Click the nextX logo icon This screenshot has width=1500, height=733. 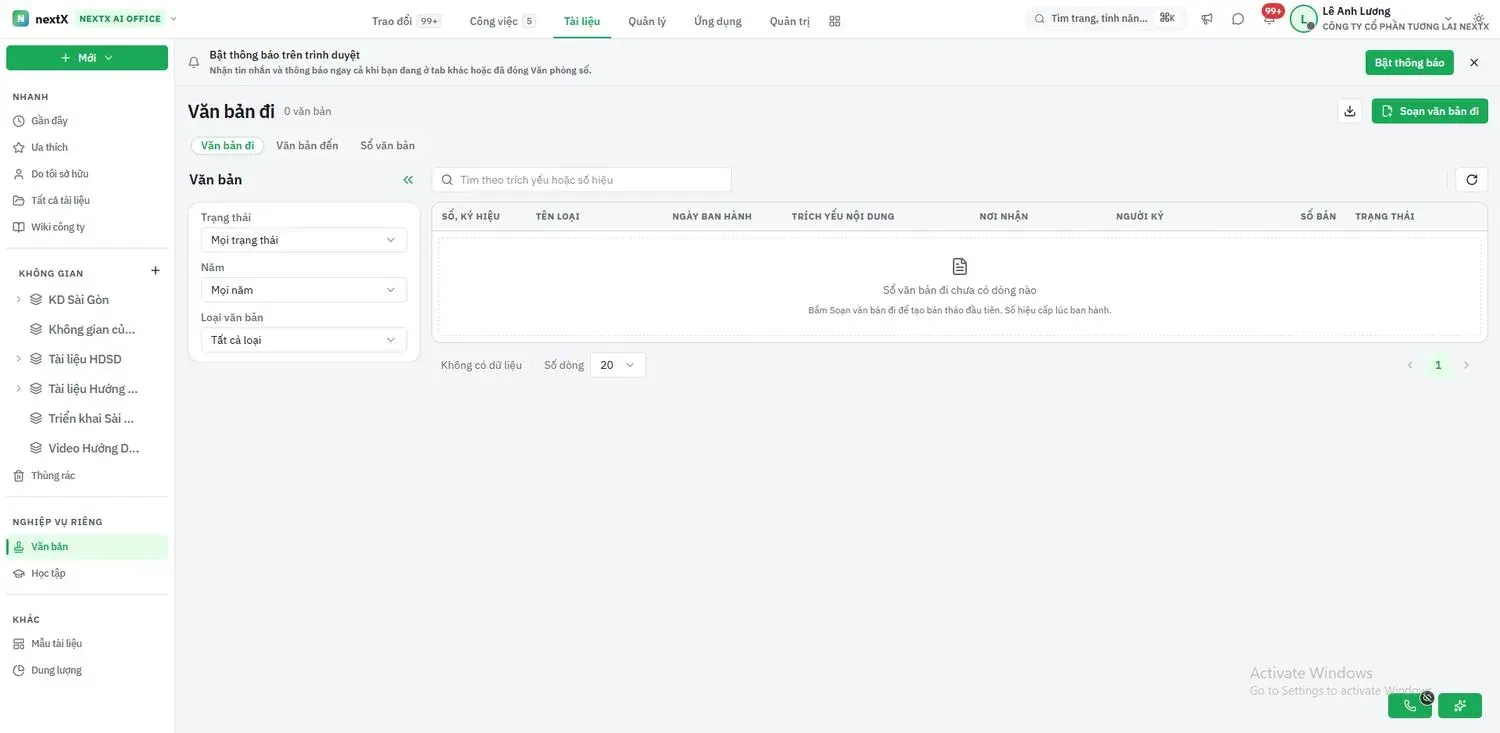tap(20, 19)
